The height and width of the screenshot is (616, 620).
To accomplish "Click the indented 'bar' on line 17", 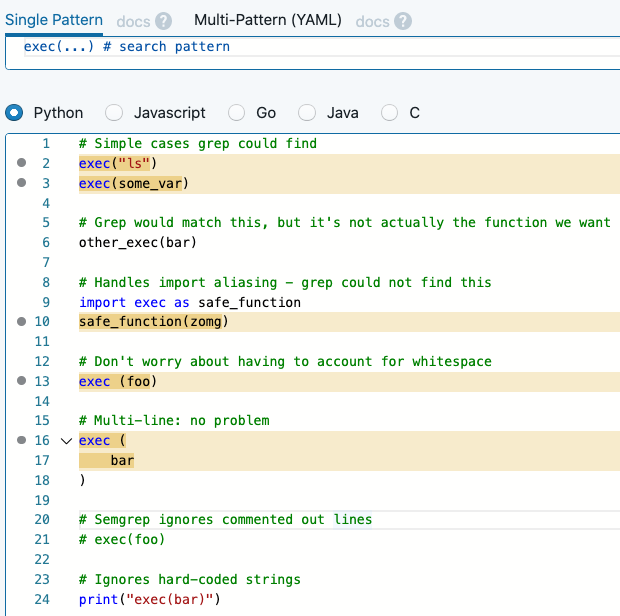I will [x=122, y=461].
